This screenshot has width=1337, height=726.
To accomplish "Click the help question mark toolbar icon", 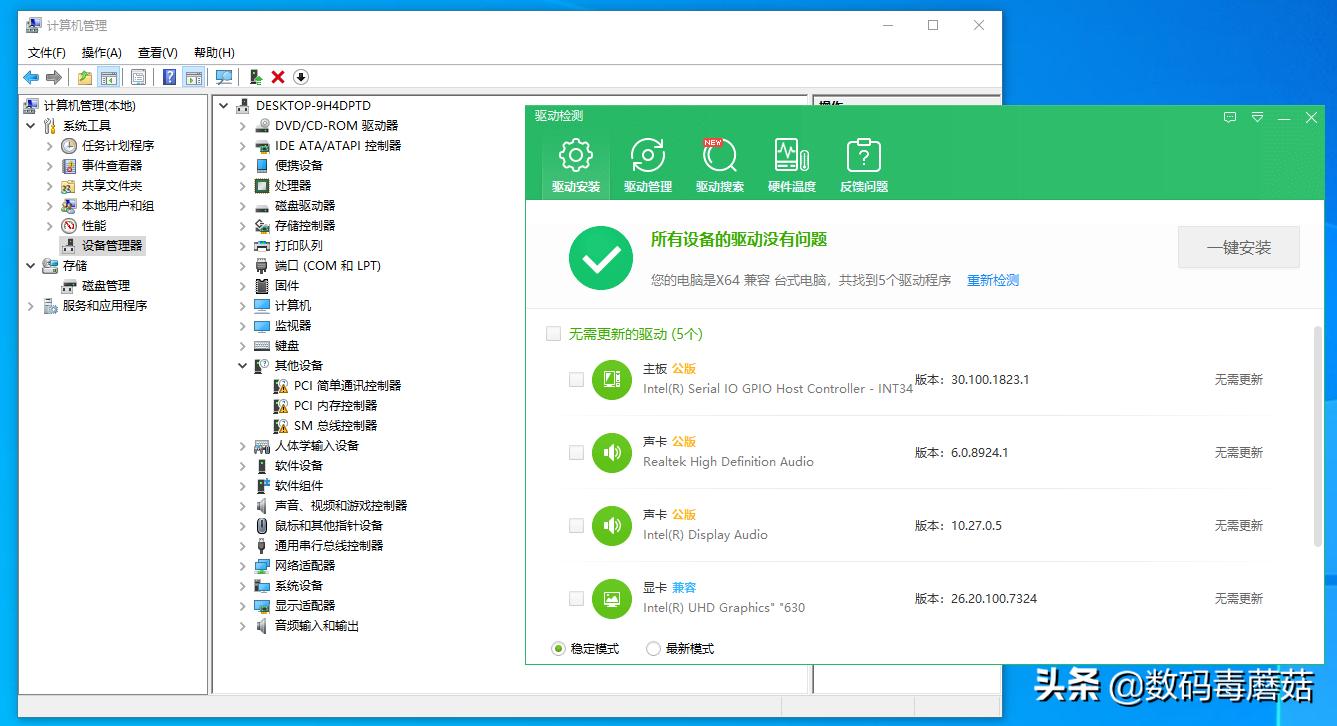I will [x=168, y=77].
